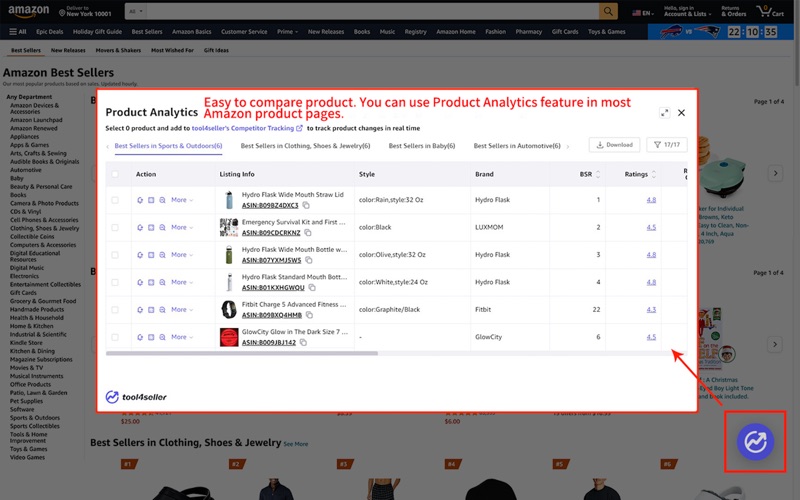Copy ASIN B01KXHGWQU with its copy icon
Viewport: 800px width, 500px height.
click(312, 288)
